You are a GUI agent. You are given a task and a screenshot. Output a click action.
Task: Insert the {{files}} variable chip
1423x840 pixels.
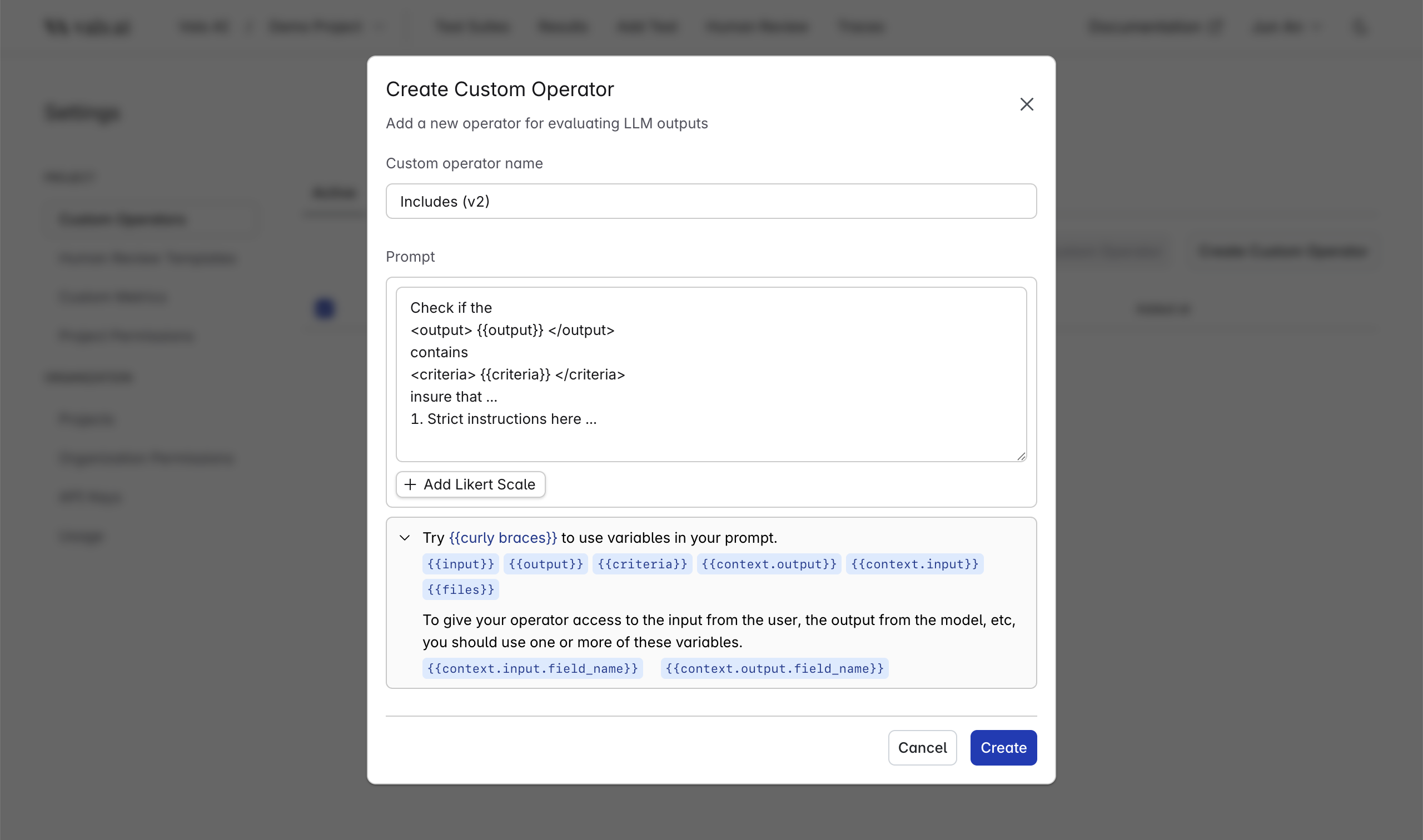[460, 589]
